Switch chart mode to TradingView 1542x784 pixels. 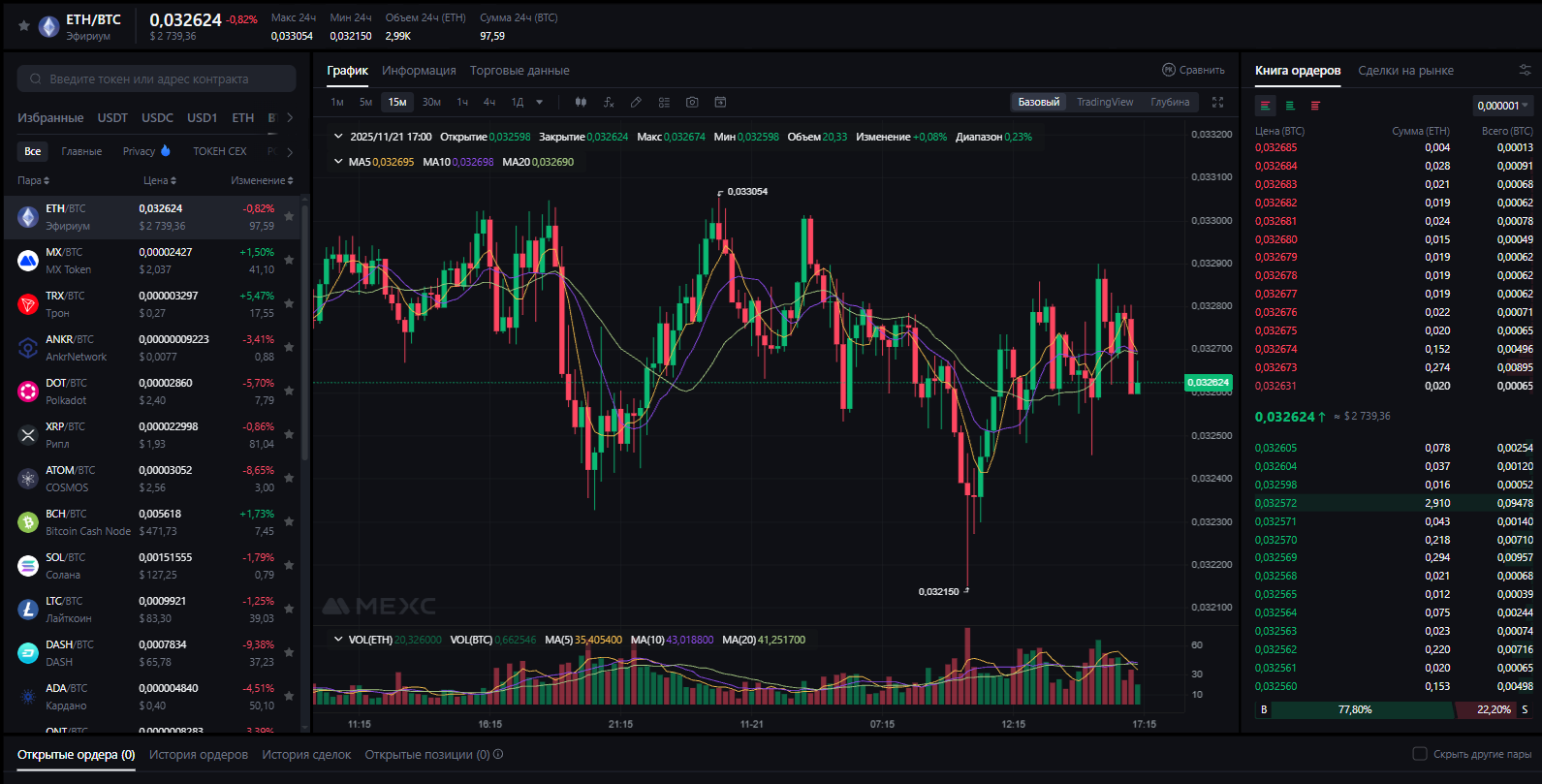pos(1105,102)
